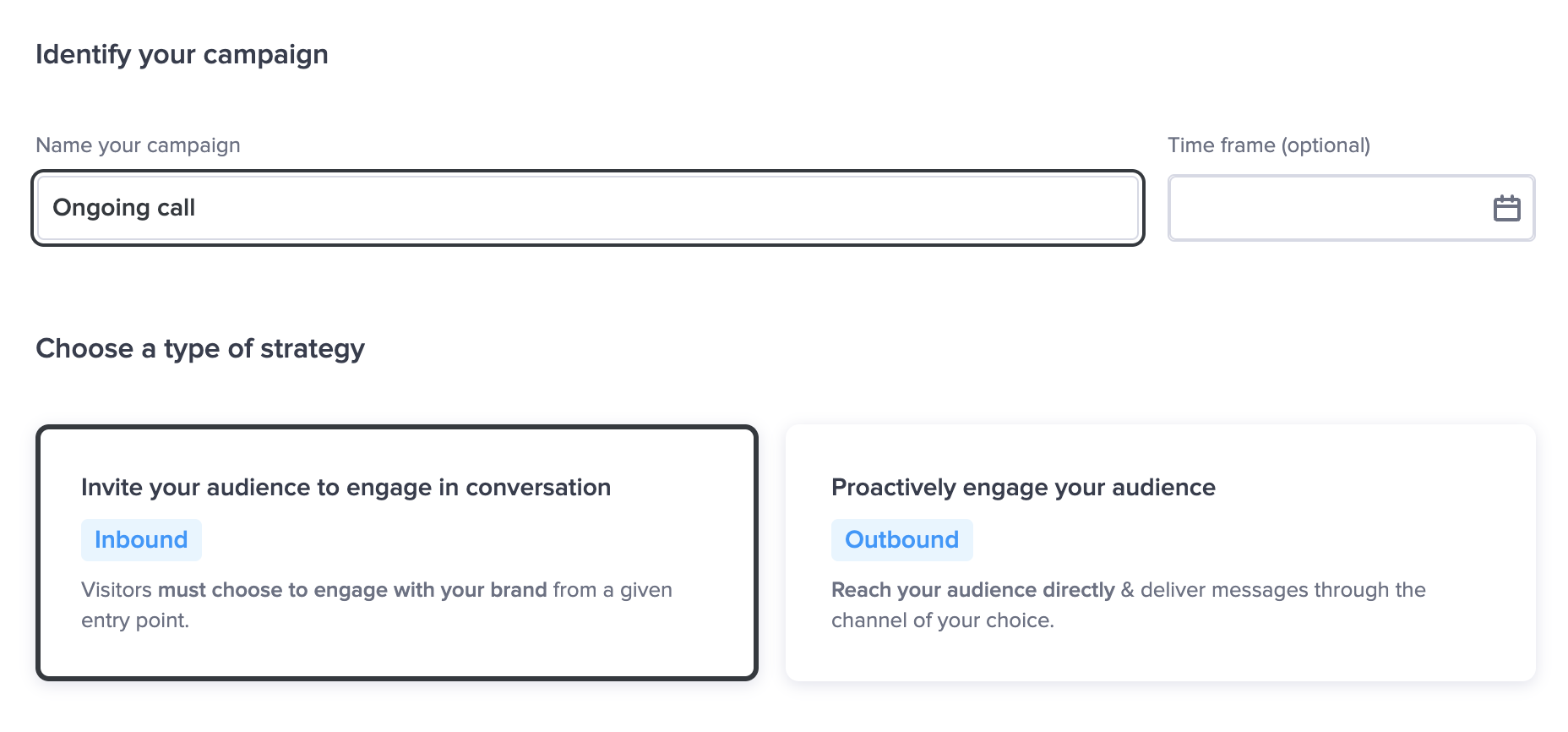Open the calendar date picker icon
This screenshot has width=1568, height=732.
coord(1506,208)
